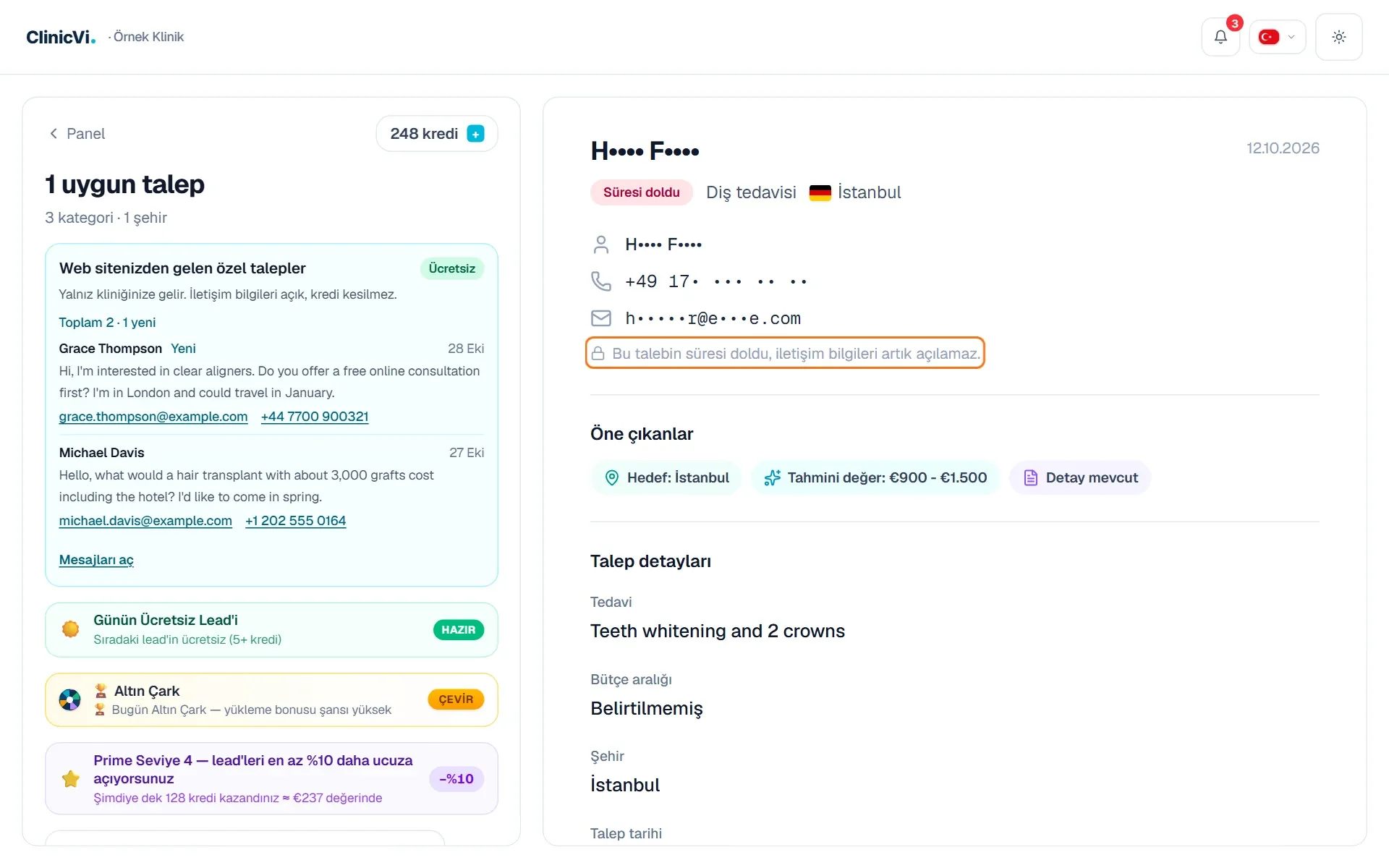Image resolution: width=1389 pixels, height=868 pixels.
Task: Go back to Panel
Action: click(77, 134)
